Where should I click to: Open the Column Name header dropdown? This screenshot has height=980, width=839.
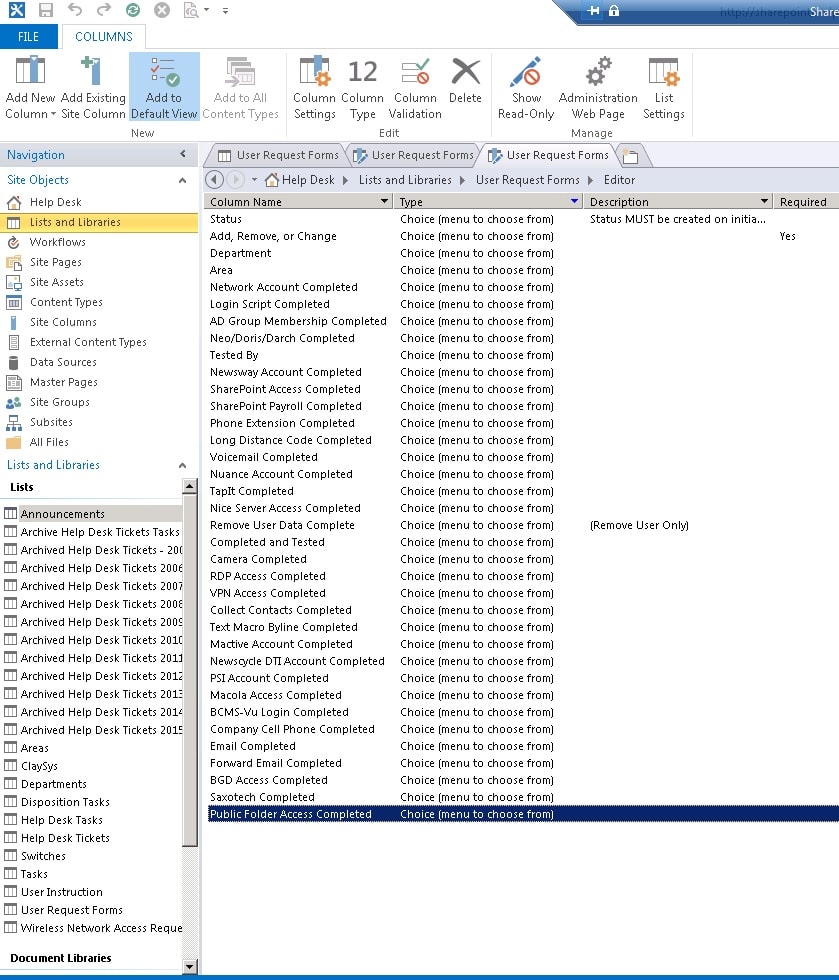coord(380,201)
